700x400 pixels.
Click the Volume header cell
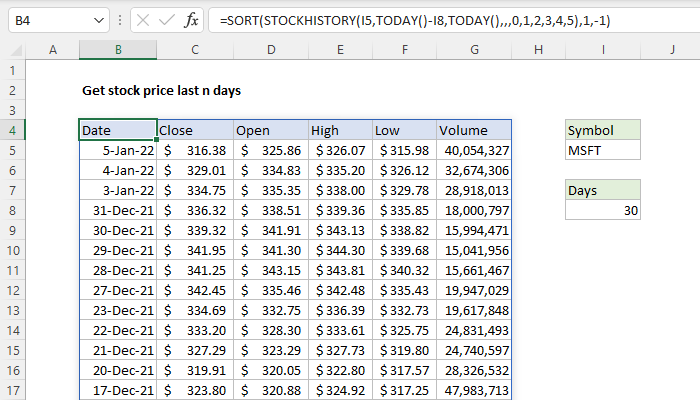point(474,130)
